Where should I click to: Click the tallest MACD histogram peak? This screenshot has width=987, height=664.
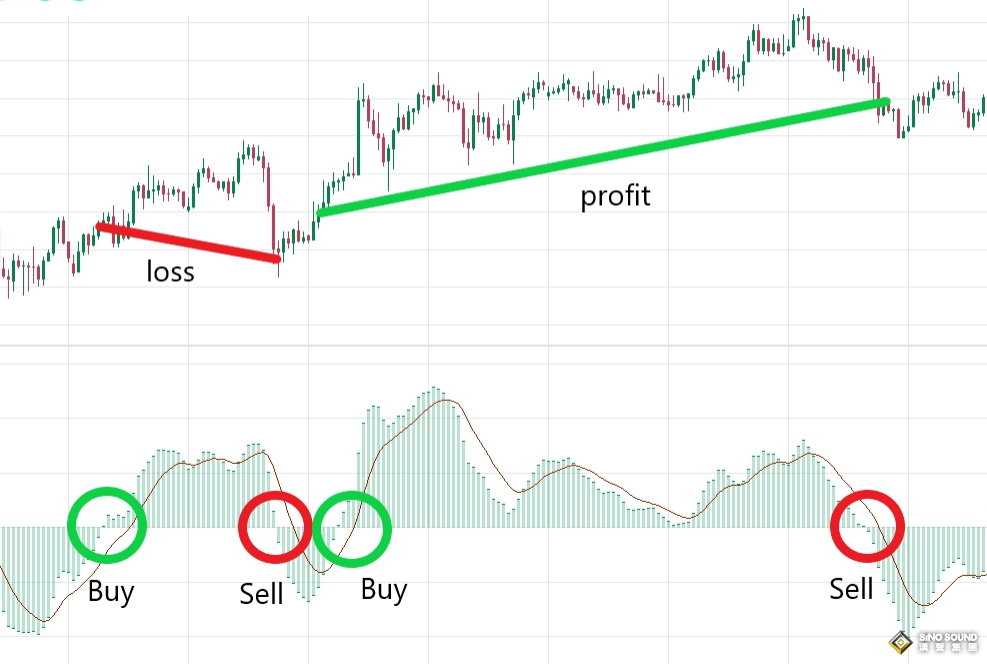[434, 390]
